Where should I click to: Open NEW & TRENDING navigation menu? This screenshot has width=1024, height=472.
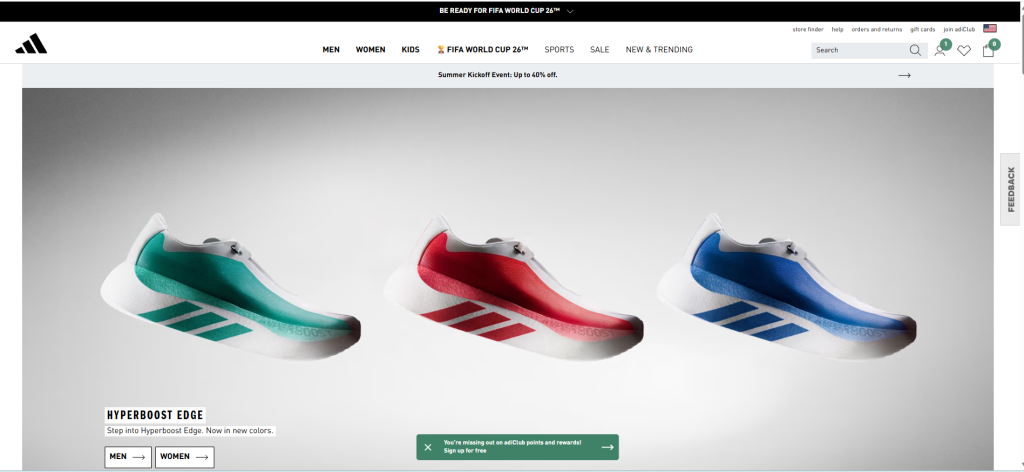pyautogui.click(x=659, y=50)
